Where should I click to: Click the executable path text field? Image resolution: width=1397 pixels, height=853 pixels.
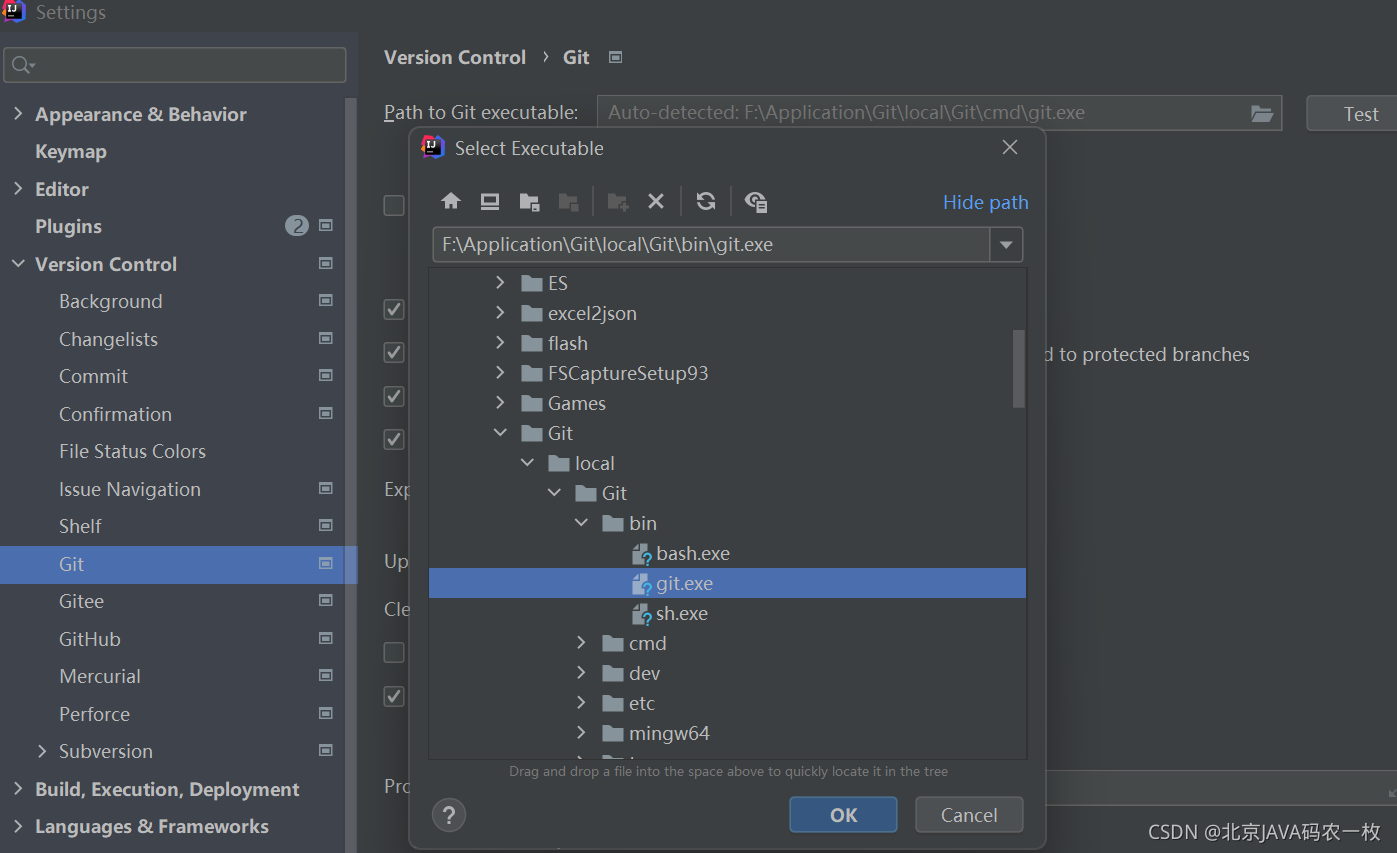click(712, 245)
